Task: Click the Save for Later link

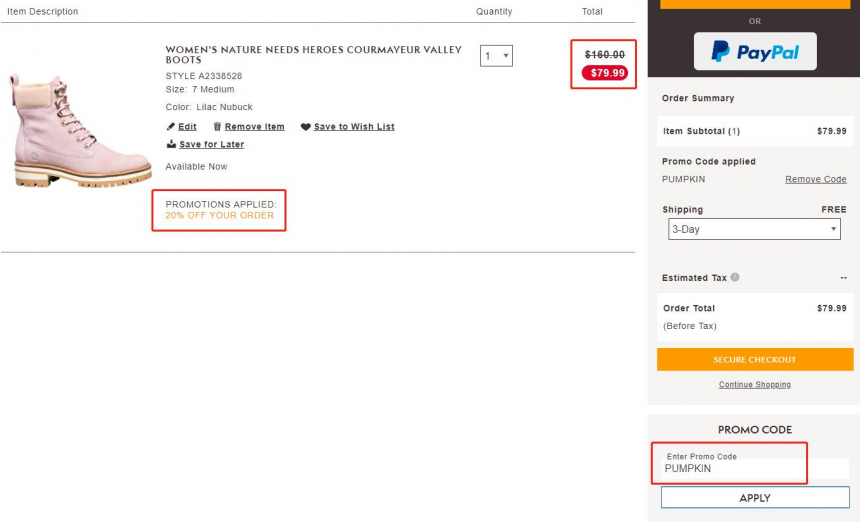Action: pyautogui.click(x=211, y=144)
